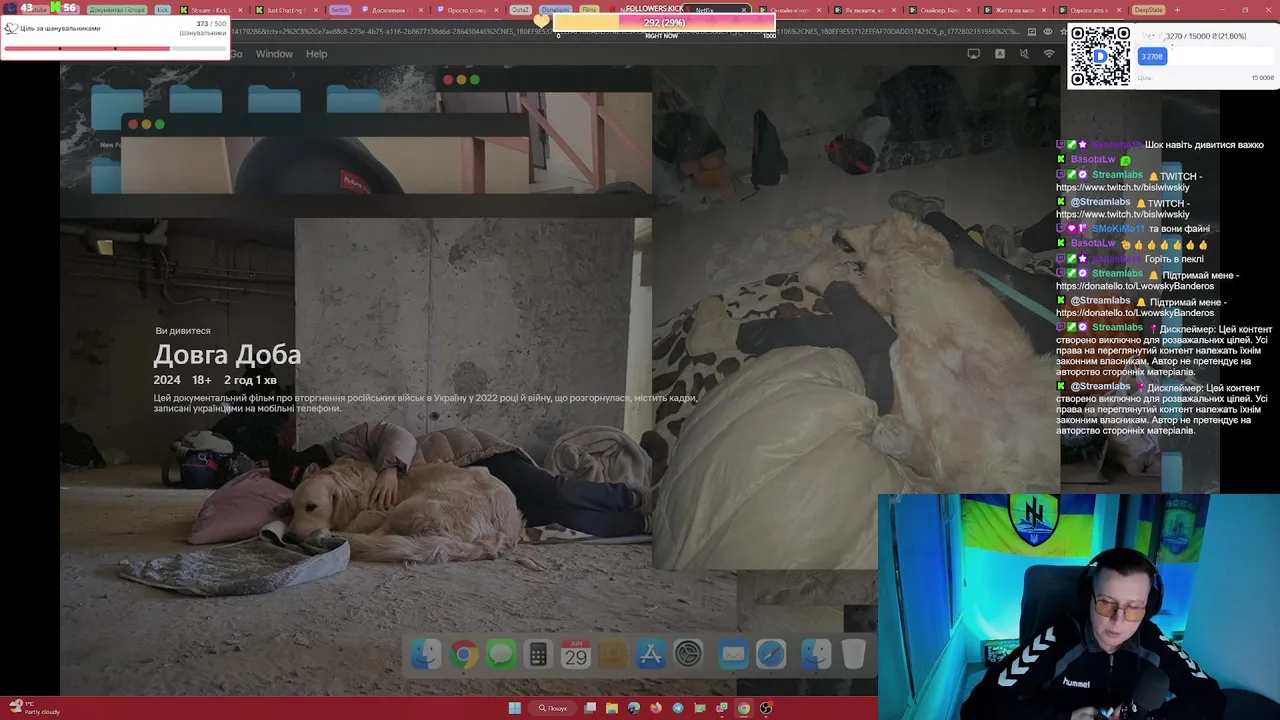The height and width of the screenshot is (720, 1280).
Task: Open the Wi-Fi menu bar icon
Action: tap(1049, 54)
